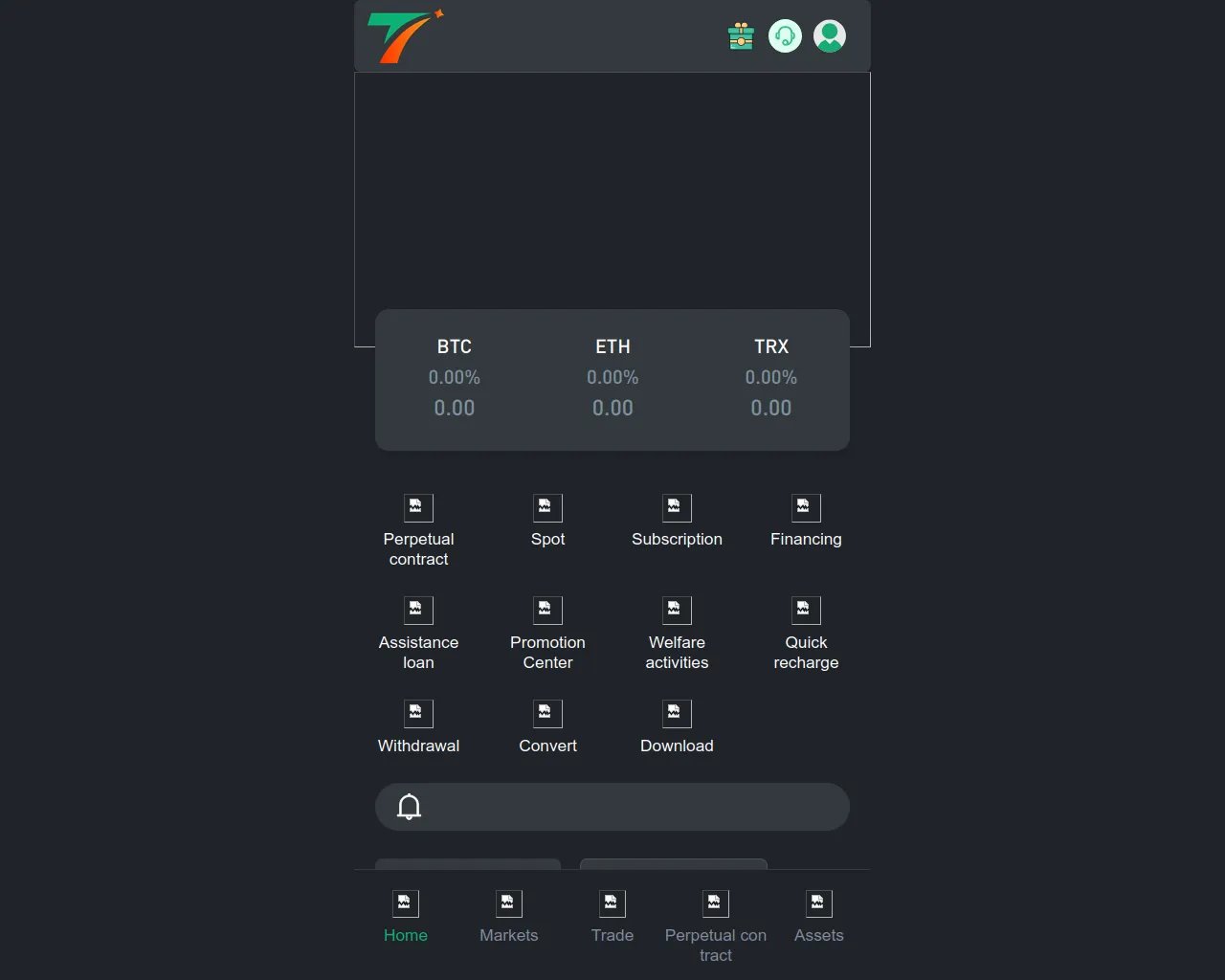1225x980 pixels.
Task: Switch to the Perpetual contract bottom tab
Action: 716,926
